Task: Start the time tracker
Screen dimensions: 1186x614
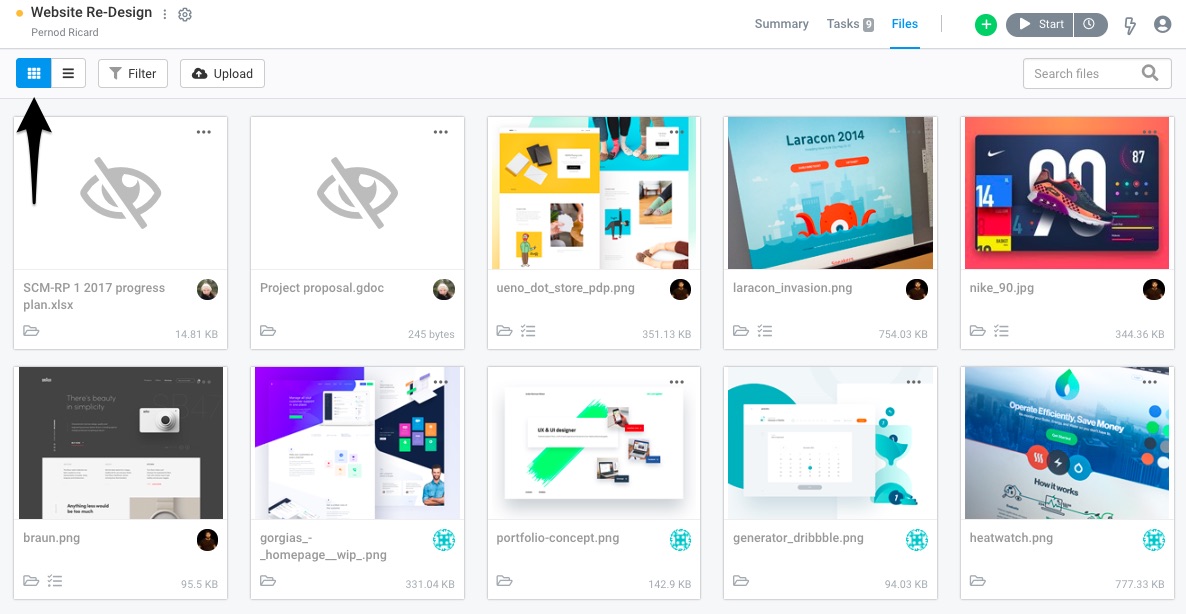Action: tap(1040, 24)
